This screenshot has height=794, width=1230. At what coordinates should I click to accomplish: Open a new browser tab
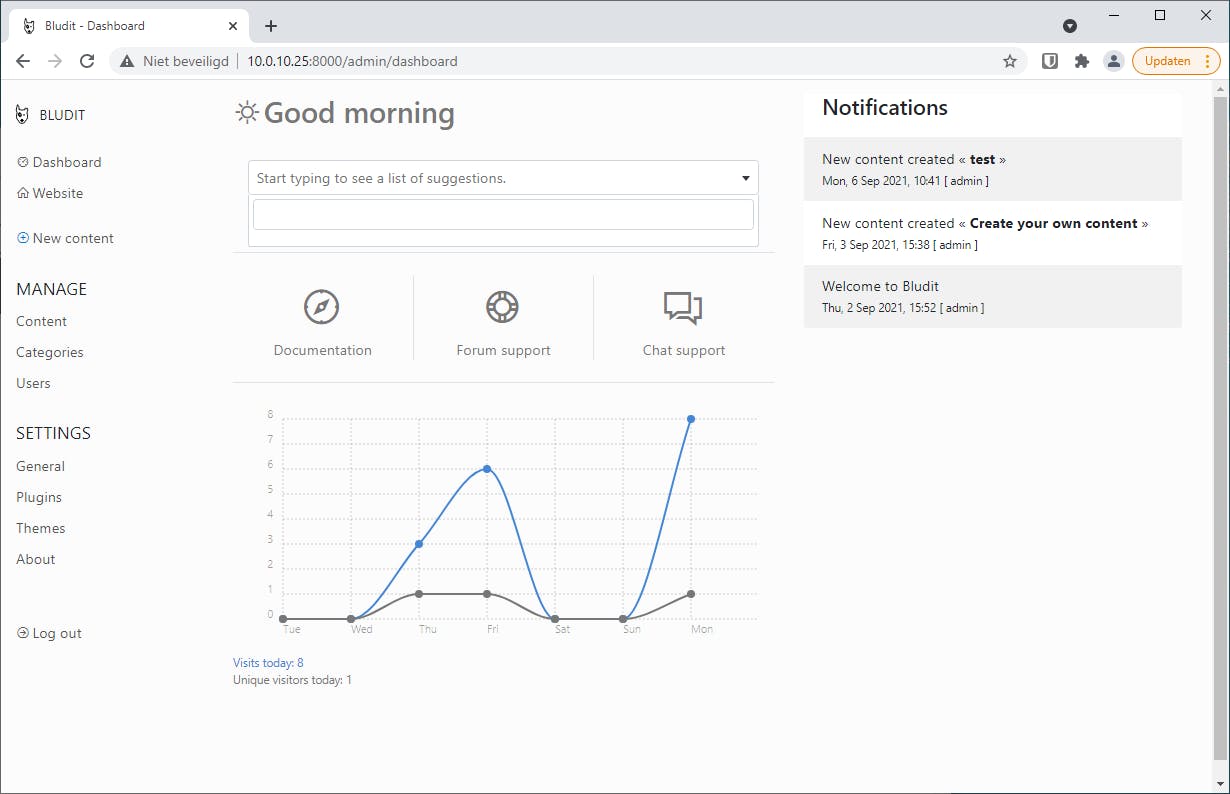pyautogui.click(x=271, y=26)
